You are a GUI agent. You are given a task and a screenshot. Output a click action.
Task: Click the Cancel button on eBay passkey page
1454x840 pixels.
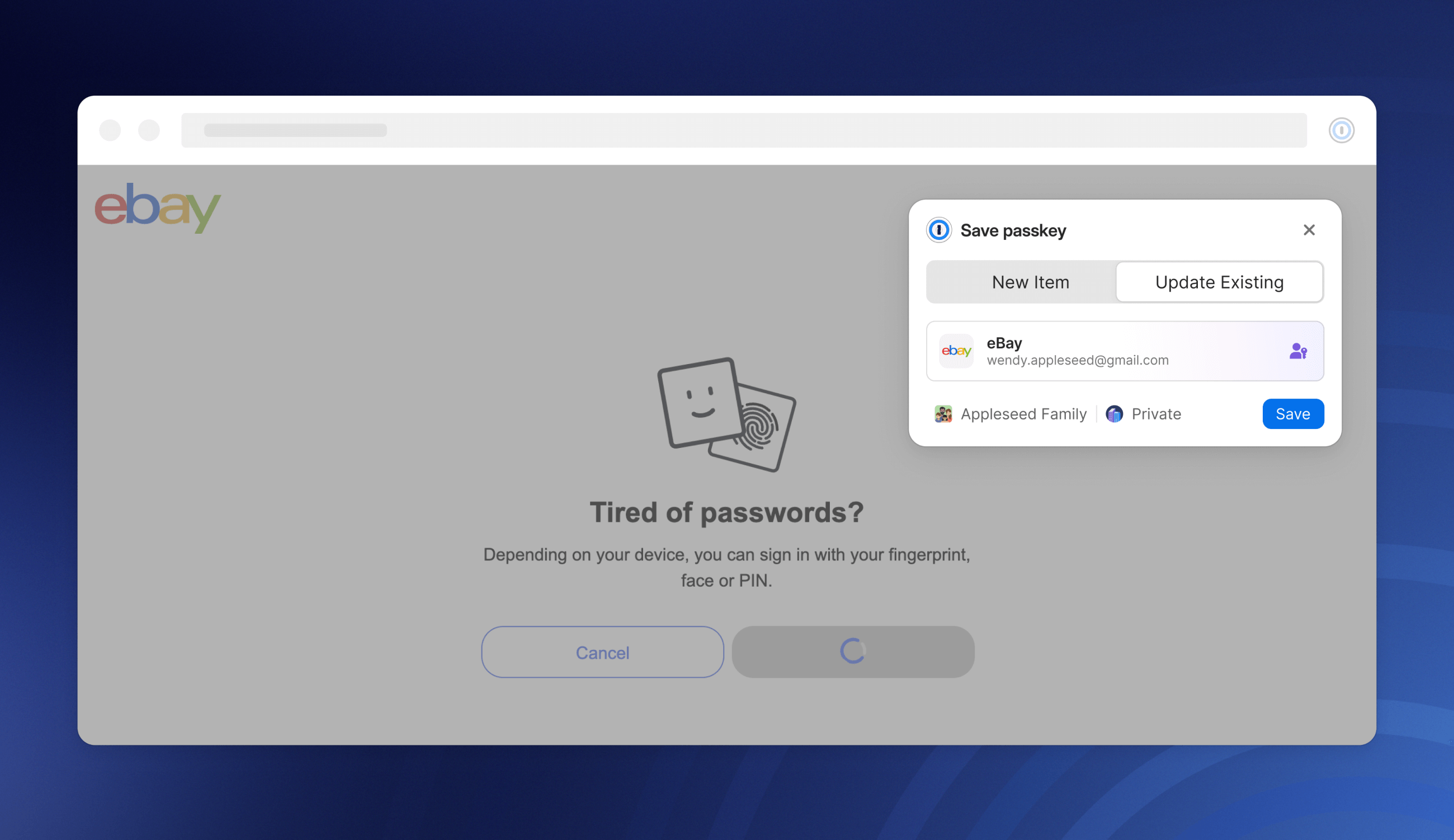coord(602,652)
